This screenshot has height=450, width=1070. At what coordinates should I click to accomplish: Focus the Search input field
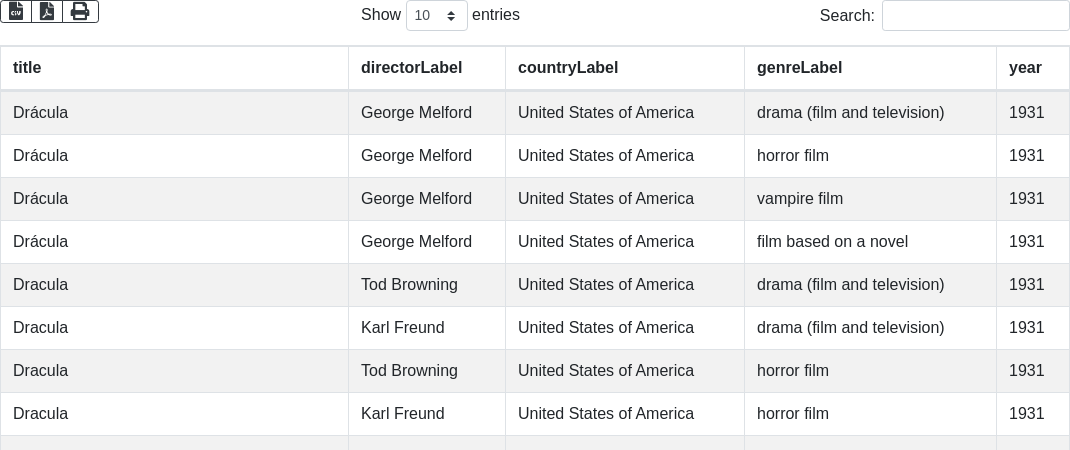click(975, 16)
